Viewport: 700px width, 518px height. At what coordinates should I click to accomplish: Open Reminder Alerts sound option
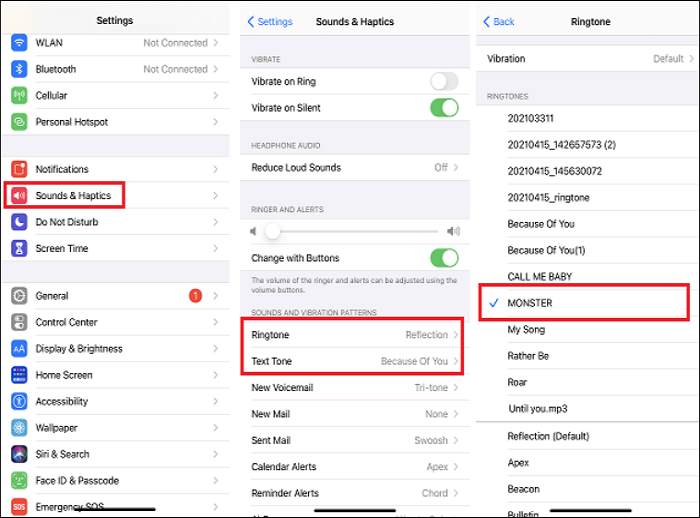click(355, 493)
